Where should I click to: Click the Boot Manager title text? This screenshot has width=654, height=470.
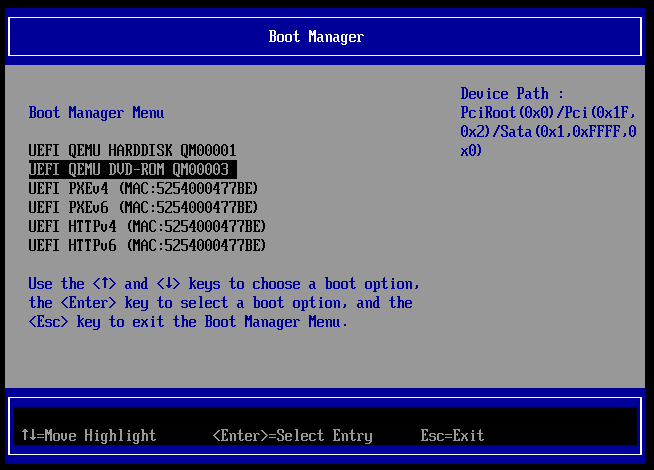click(316, 37)
